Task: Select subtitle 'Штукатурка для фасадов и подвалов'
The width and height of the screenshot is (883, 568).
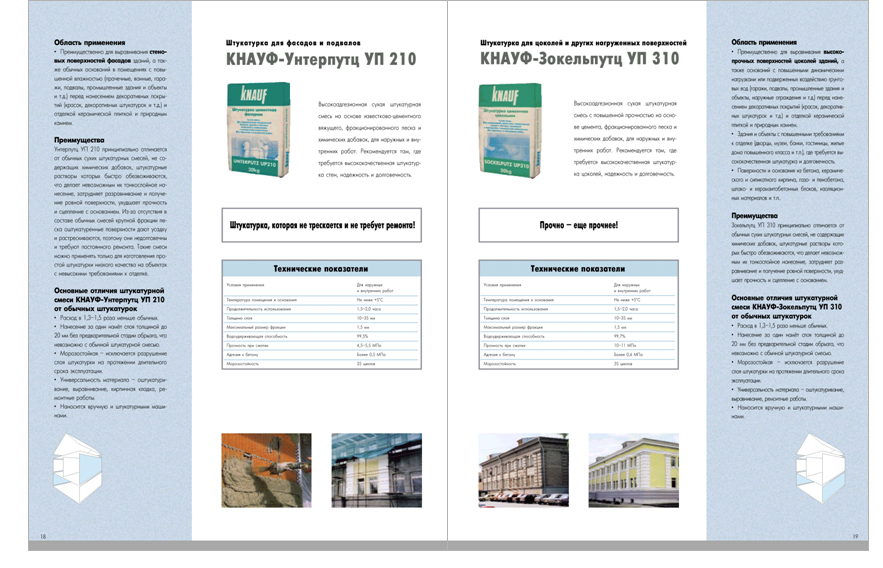Action: tap(293, 43)
